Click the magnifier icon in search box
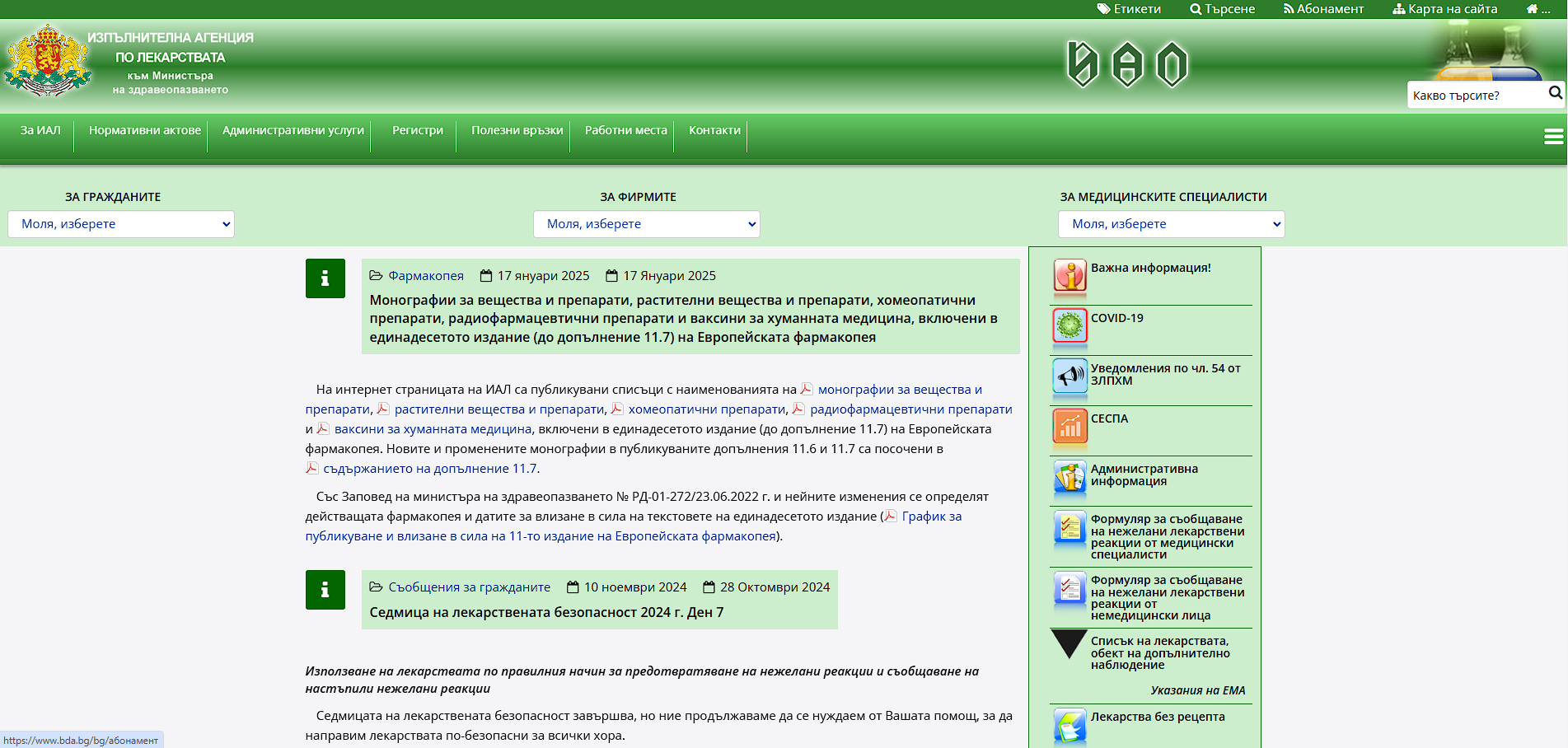This screenshot has width=1568, height=748. (1554, 93)
